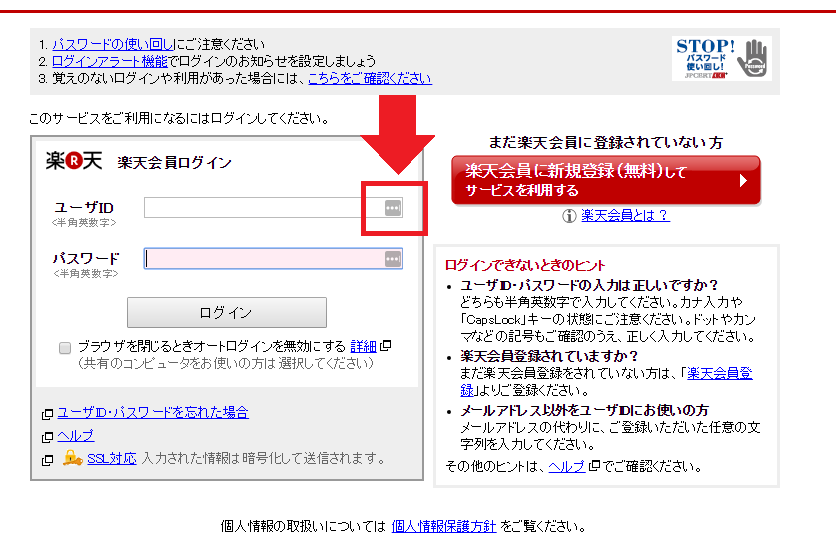Enable disabling auto-login on browser close checkbox
The image size is (836, 537).
(65, 348)
